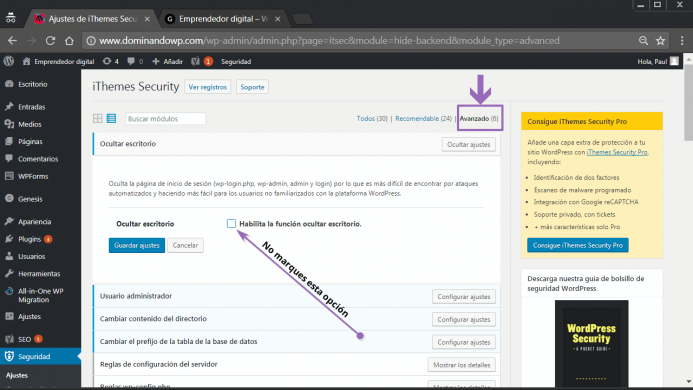The width and height of the screenshot is (693, 390).
Task: Click Añadir in the admin bar
Action: click(x=168, y=61)
